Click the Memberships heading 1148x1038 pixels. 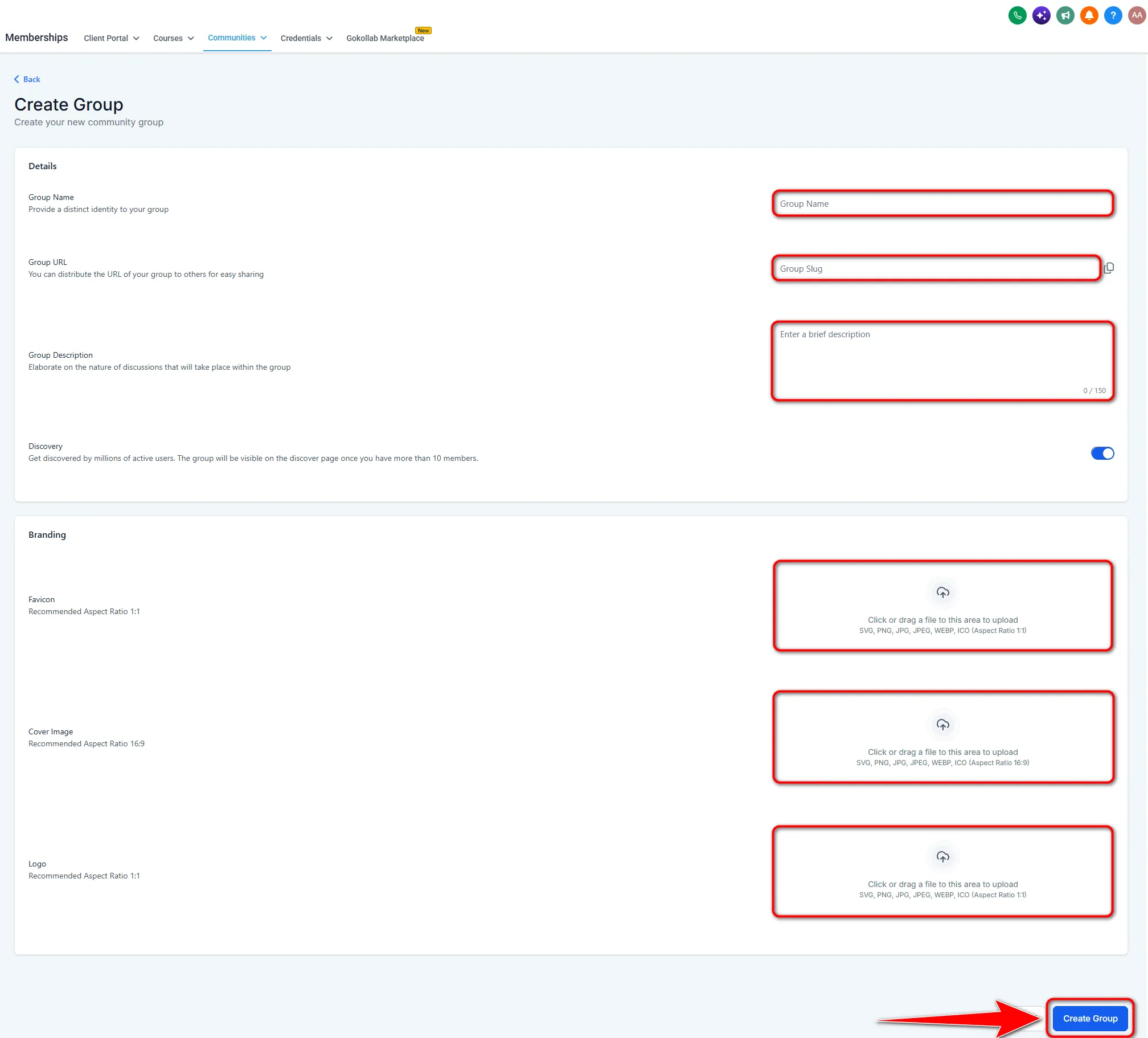tap(36, 38)
